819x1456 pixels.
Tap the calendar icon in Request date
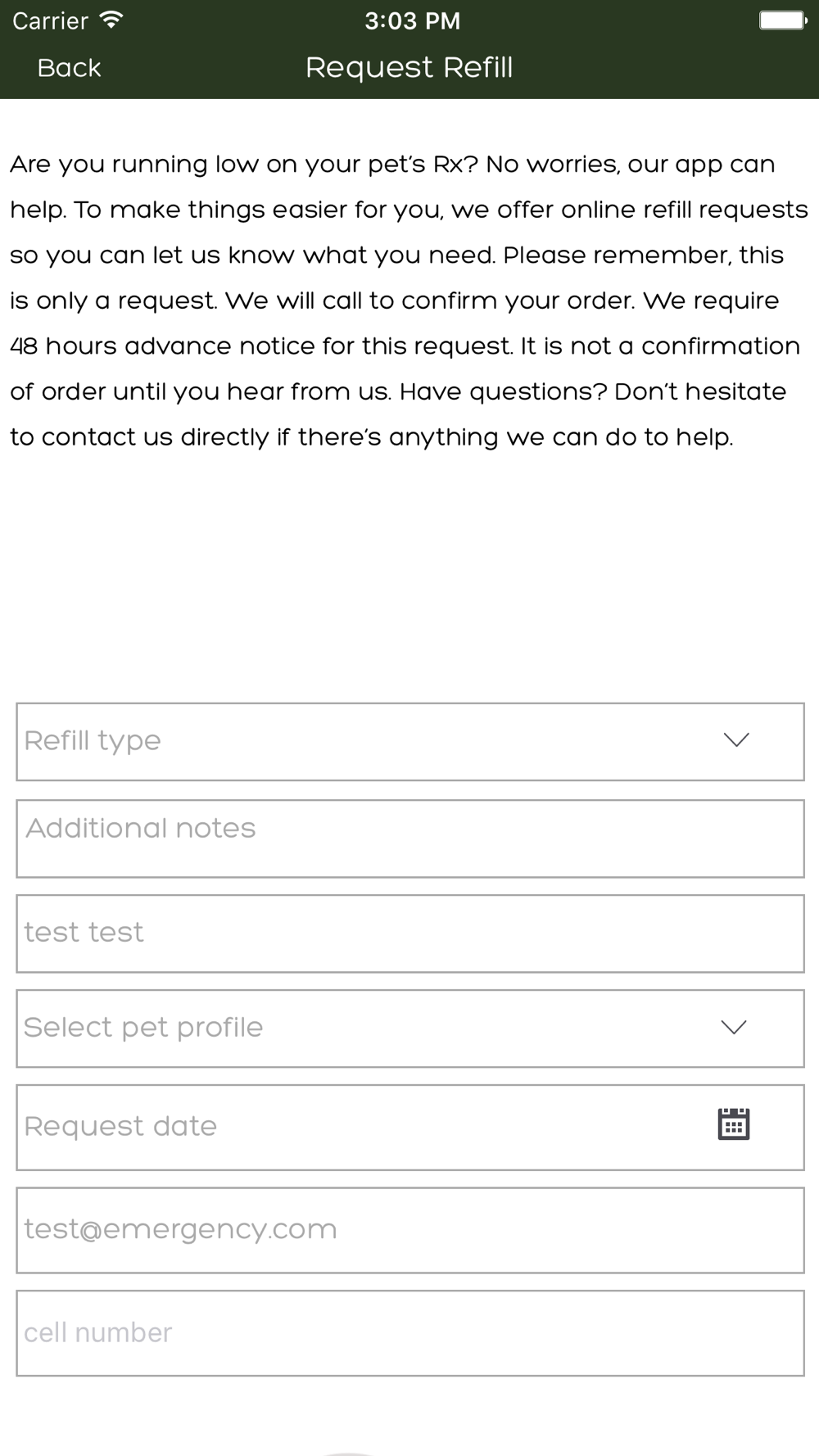pos(733,1124)
